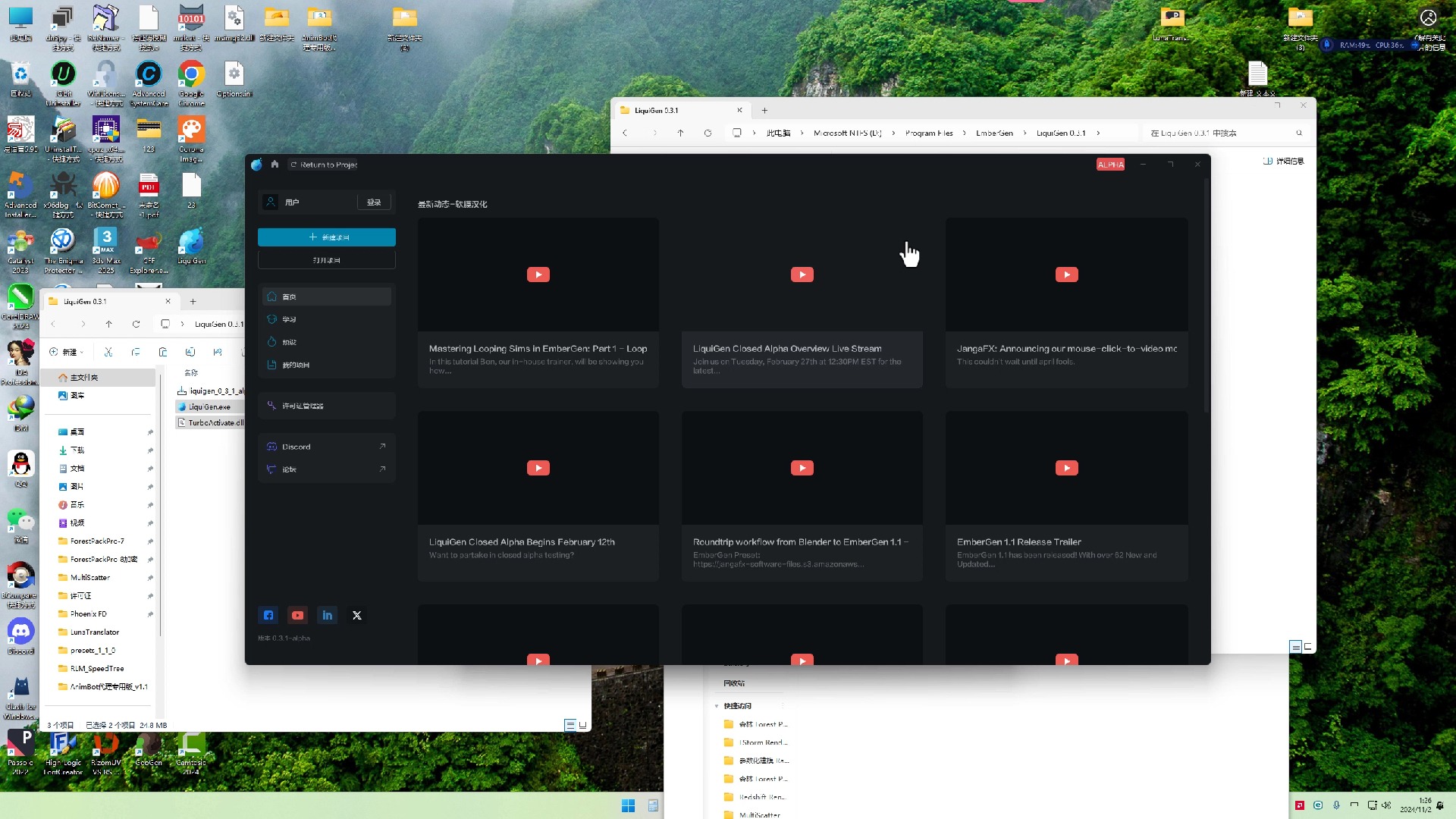Click the LiquiGen news list scrollbar
Viewport: 1456px width, 819px height.
(1207, 296)
